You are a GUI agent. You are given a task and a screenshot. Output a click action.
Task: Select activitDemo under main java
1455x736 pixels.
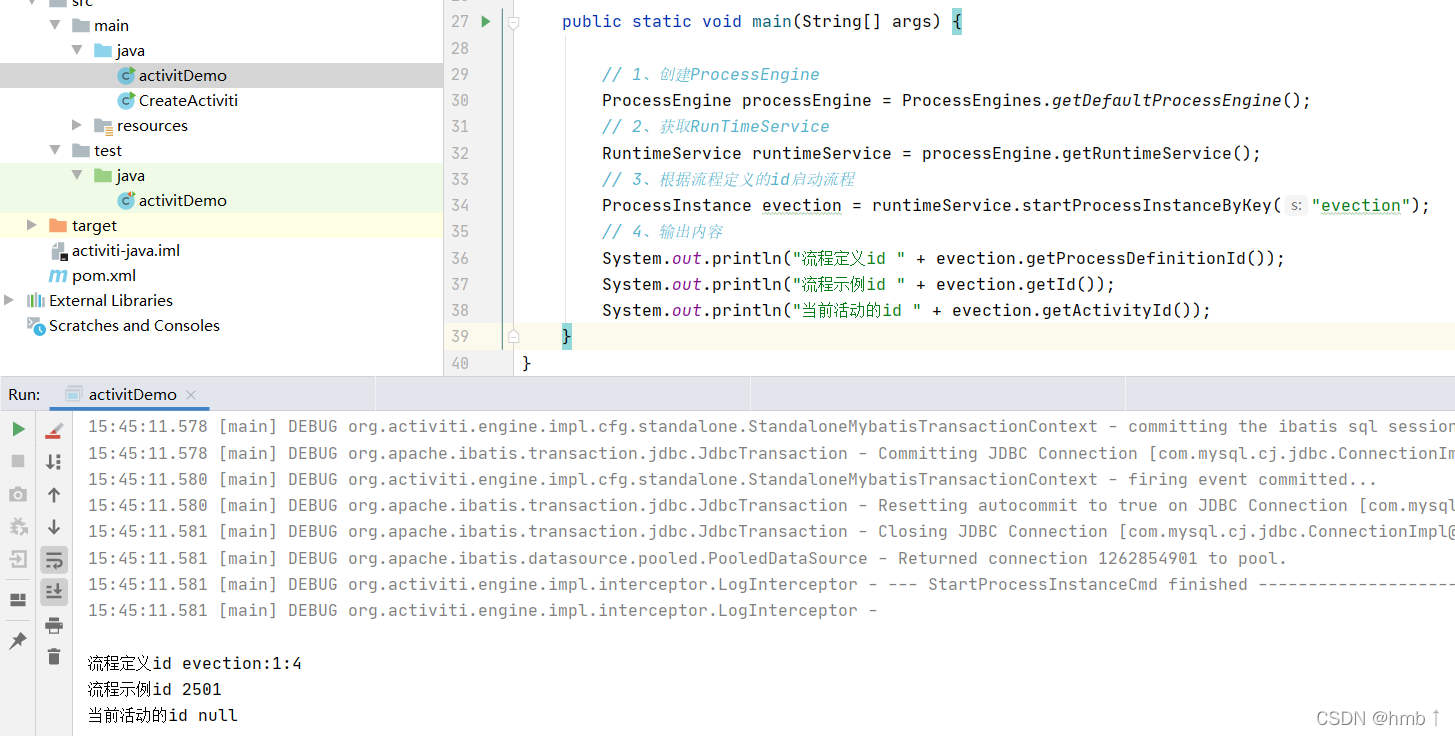coord(182,75)
